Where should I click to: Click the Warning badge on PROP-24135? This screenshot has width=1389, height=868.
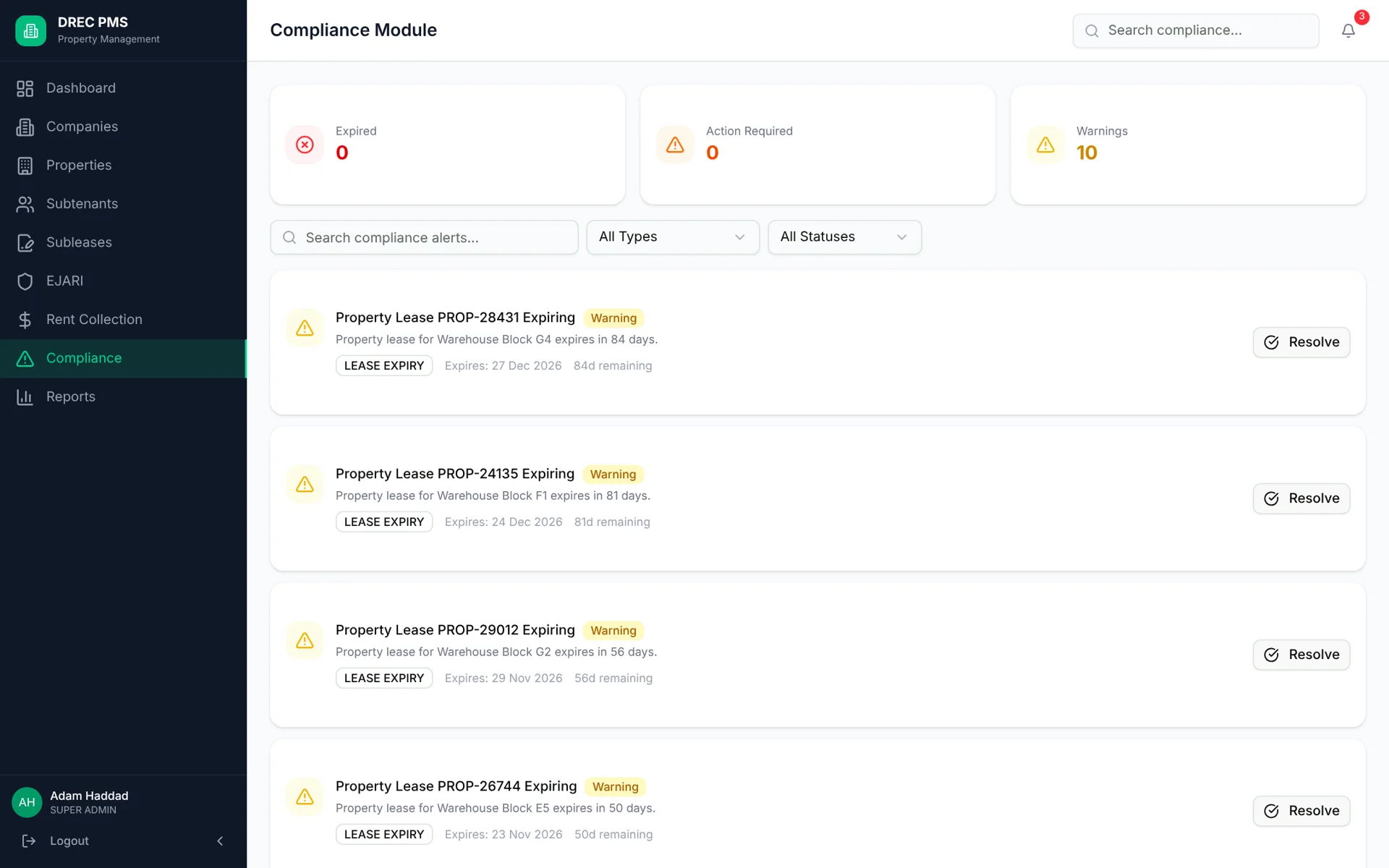613,475
